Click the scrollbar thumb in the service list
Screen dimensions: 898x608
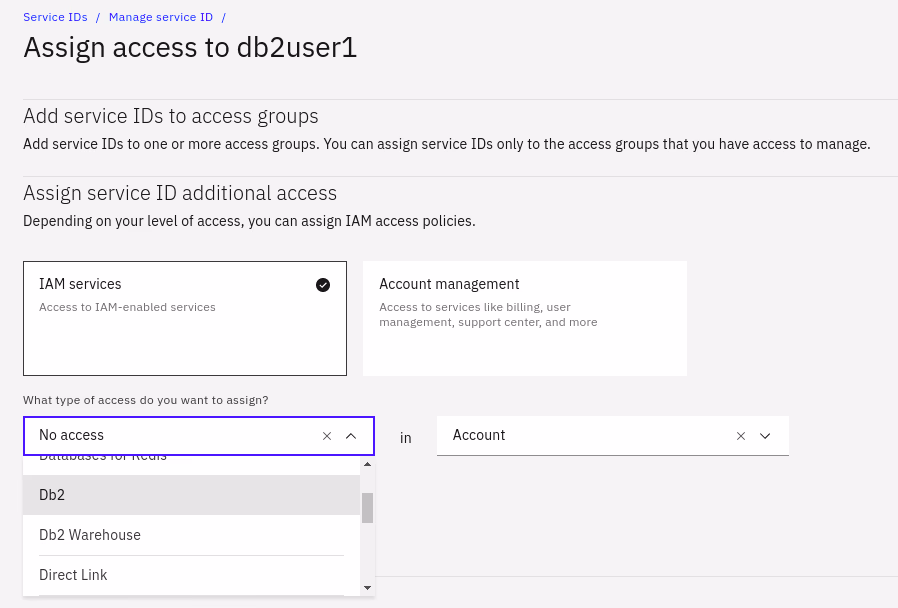tap(367, 507)
